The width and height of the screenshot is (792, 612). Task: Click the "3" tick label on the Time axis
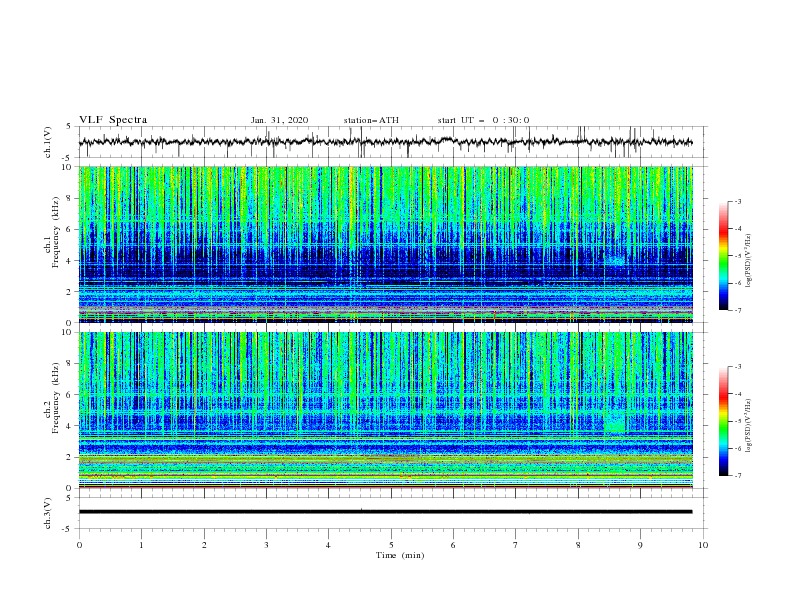point(266,545)
